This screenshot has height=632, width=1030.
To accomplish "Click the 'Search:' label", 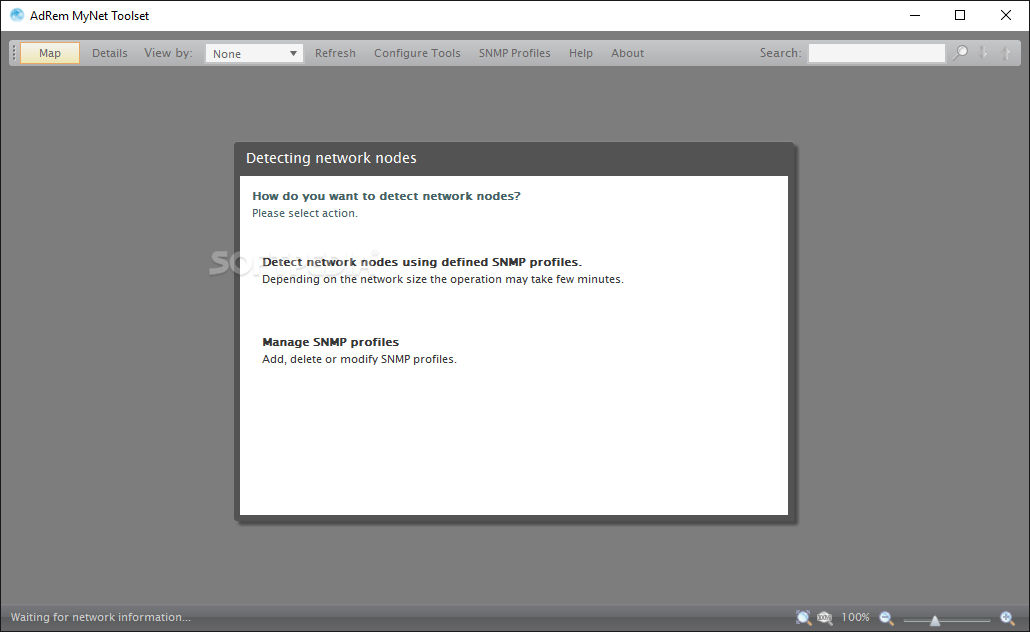I will [x=780, y=53].
